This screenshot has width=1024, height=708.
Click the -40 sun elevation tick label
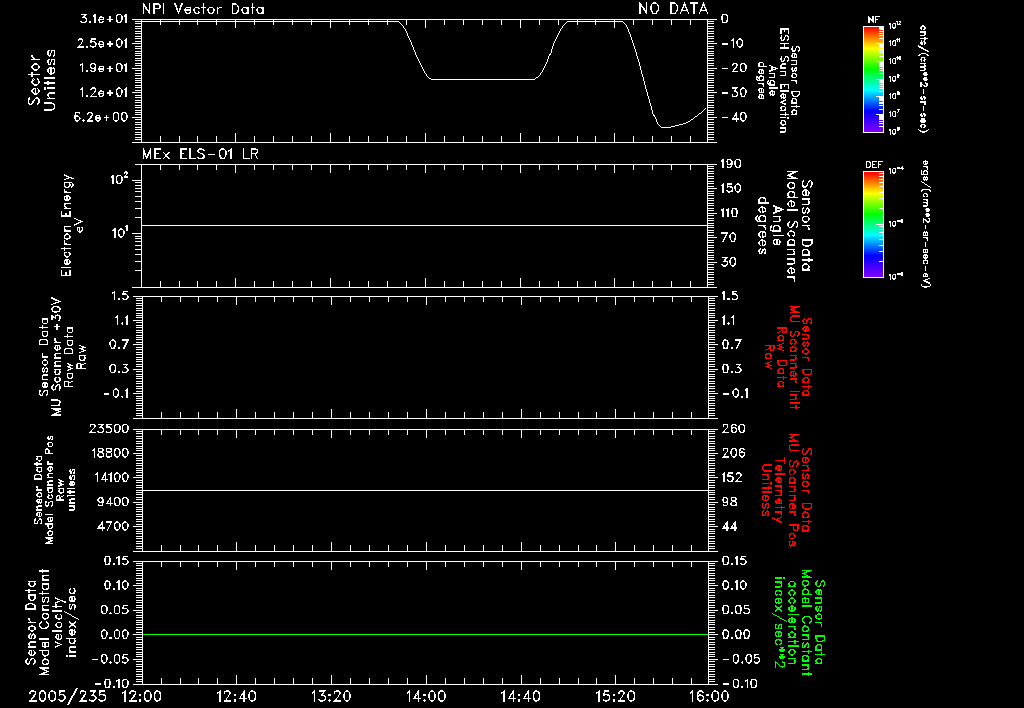[x=732, y=118]
